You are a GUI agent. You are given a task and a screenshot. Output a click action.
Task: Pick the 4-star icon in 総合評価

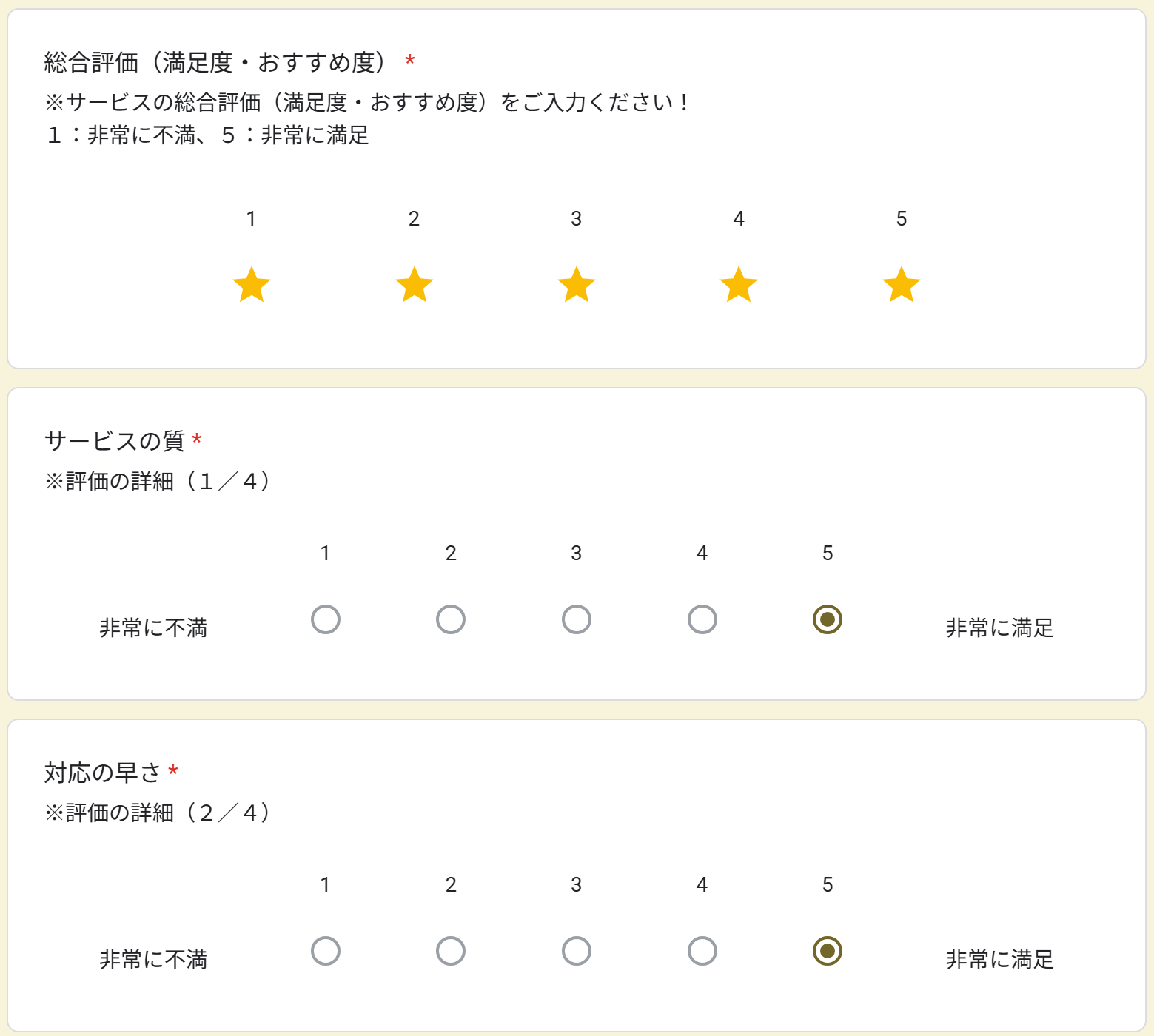(739, 285)
